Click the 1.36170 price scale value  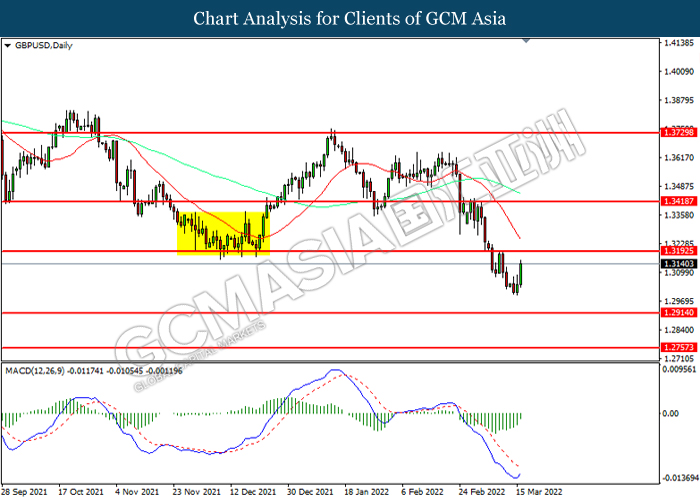[679, 158]
